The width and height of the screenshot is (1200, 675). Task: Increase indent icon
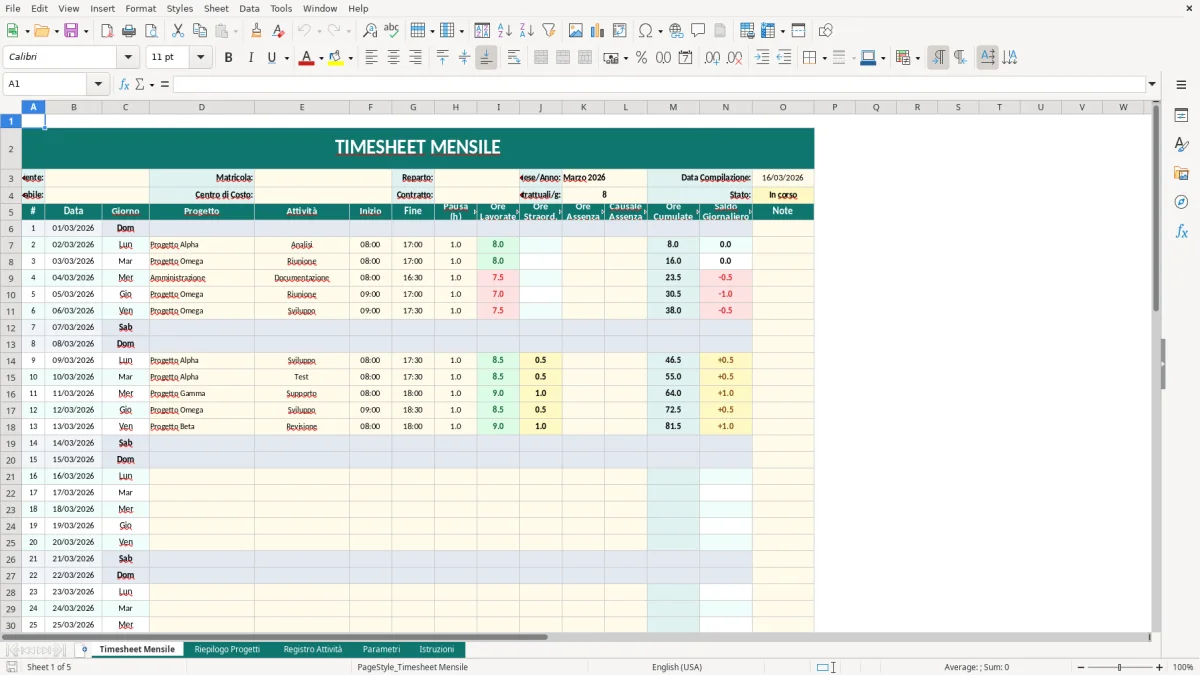pyautogui.click(x=762, y=58)
